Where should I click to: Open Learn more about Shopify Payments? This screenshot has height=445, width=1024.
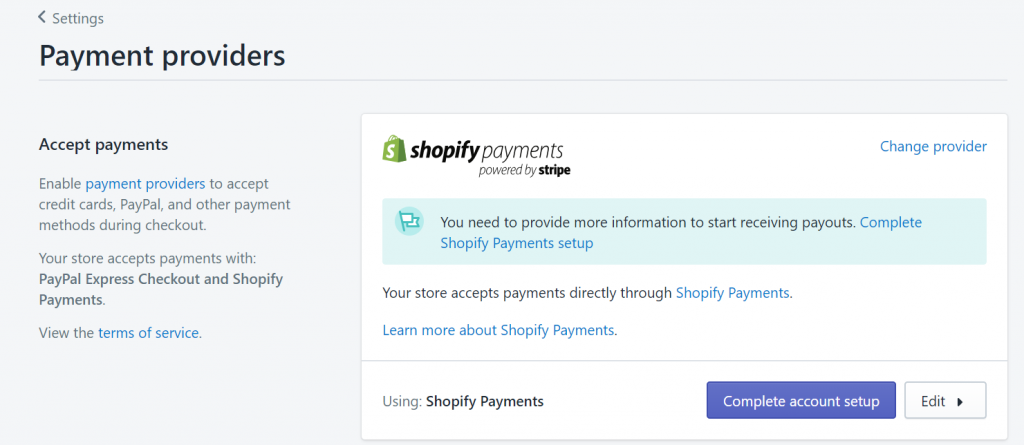498,330
